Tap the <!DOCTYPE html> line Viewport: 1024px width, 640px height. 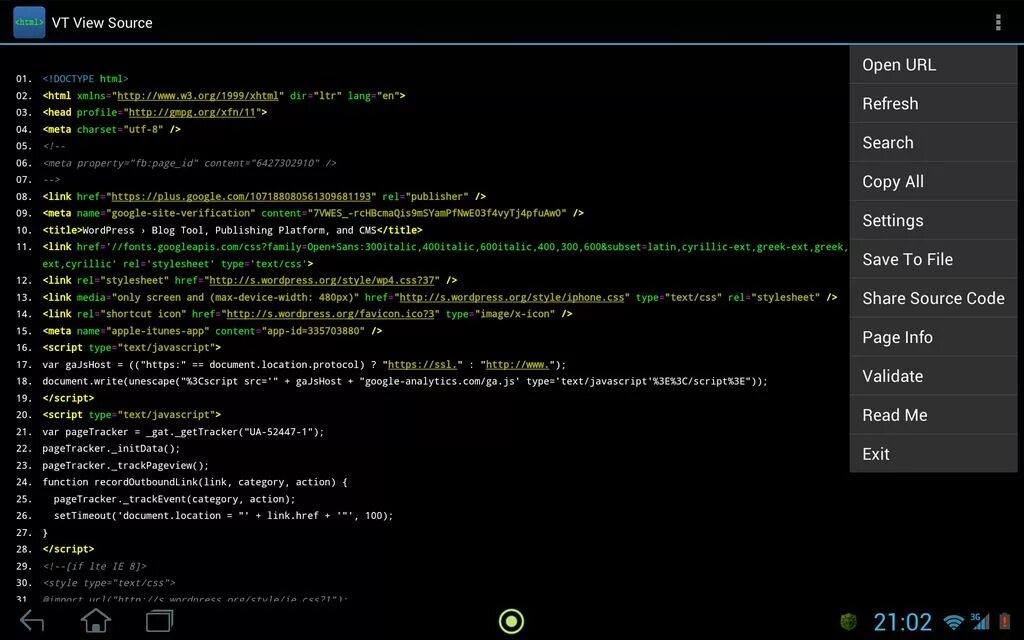[86, 79]
